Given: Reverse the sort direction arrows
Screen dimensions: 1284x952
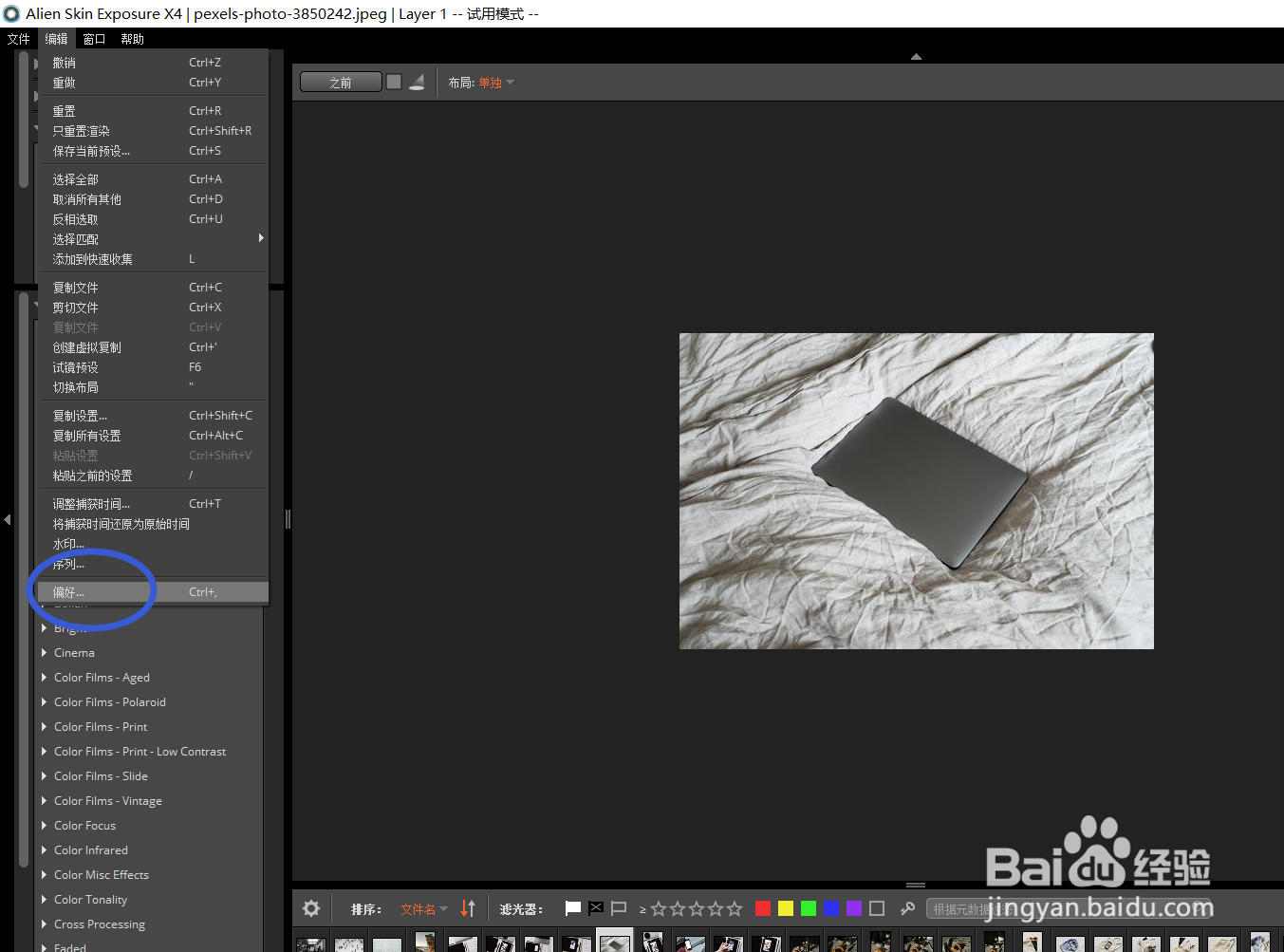Looking at the screenshot, I should (x=468, y=908).
